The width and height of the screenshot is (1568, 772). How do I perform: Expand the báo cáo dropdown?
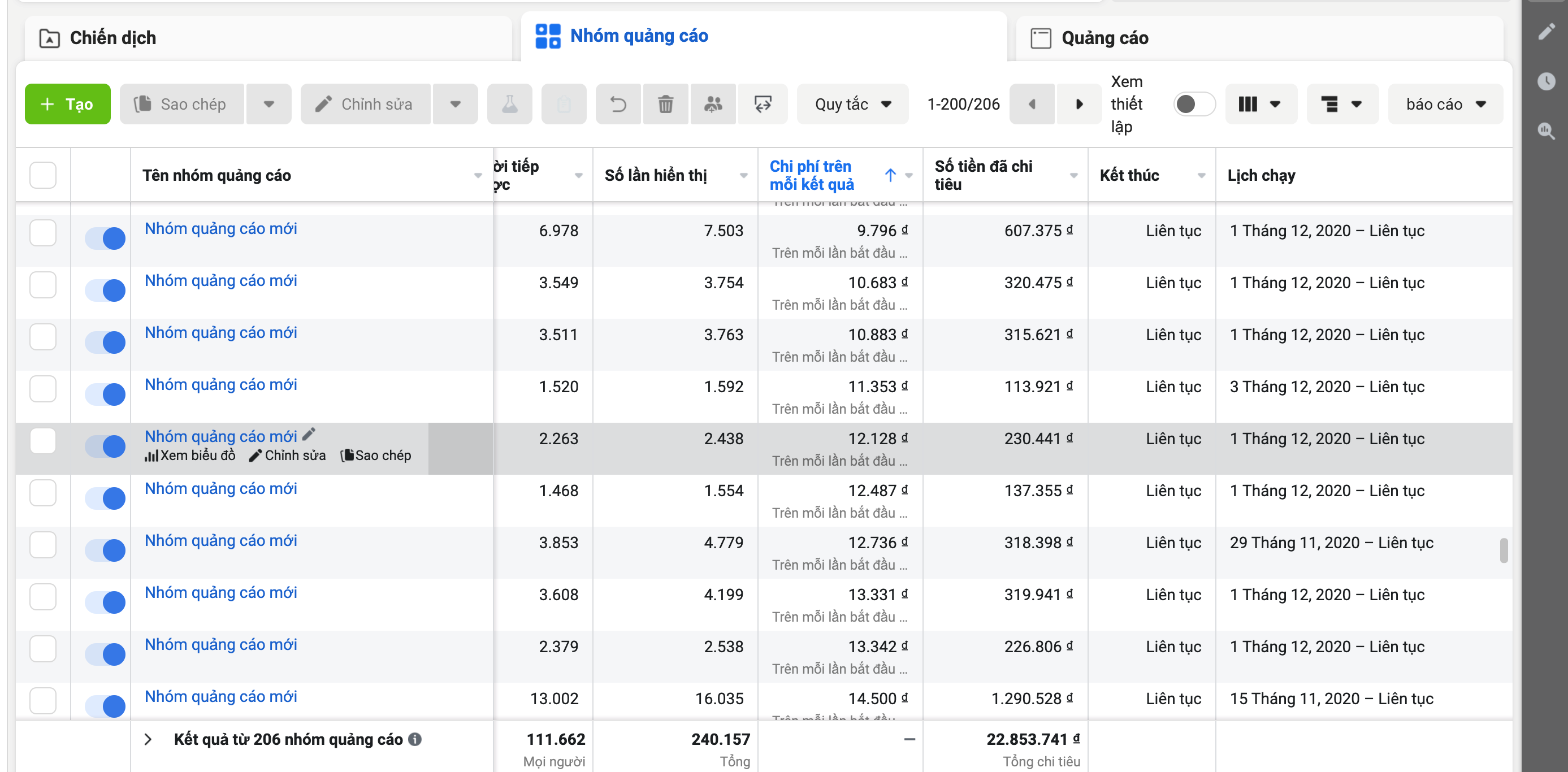(x=1445, y=104)
